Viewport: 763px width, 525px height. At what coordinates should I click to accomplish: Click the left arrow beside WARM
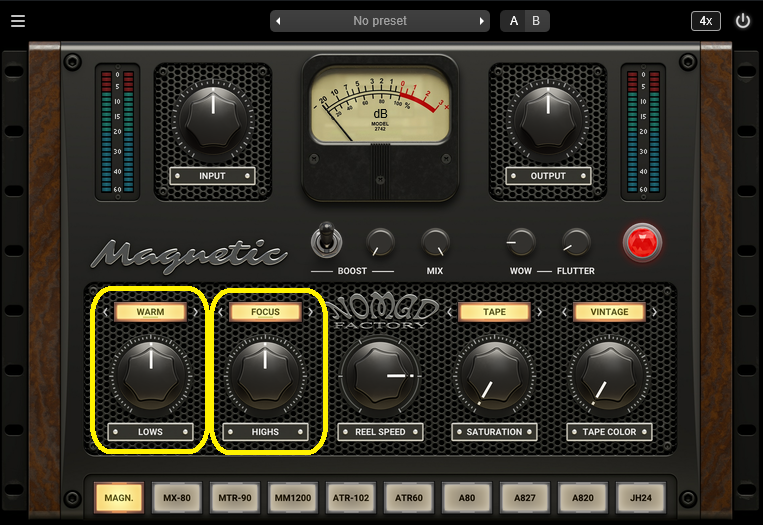[x=105, y=312]
